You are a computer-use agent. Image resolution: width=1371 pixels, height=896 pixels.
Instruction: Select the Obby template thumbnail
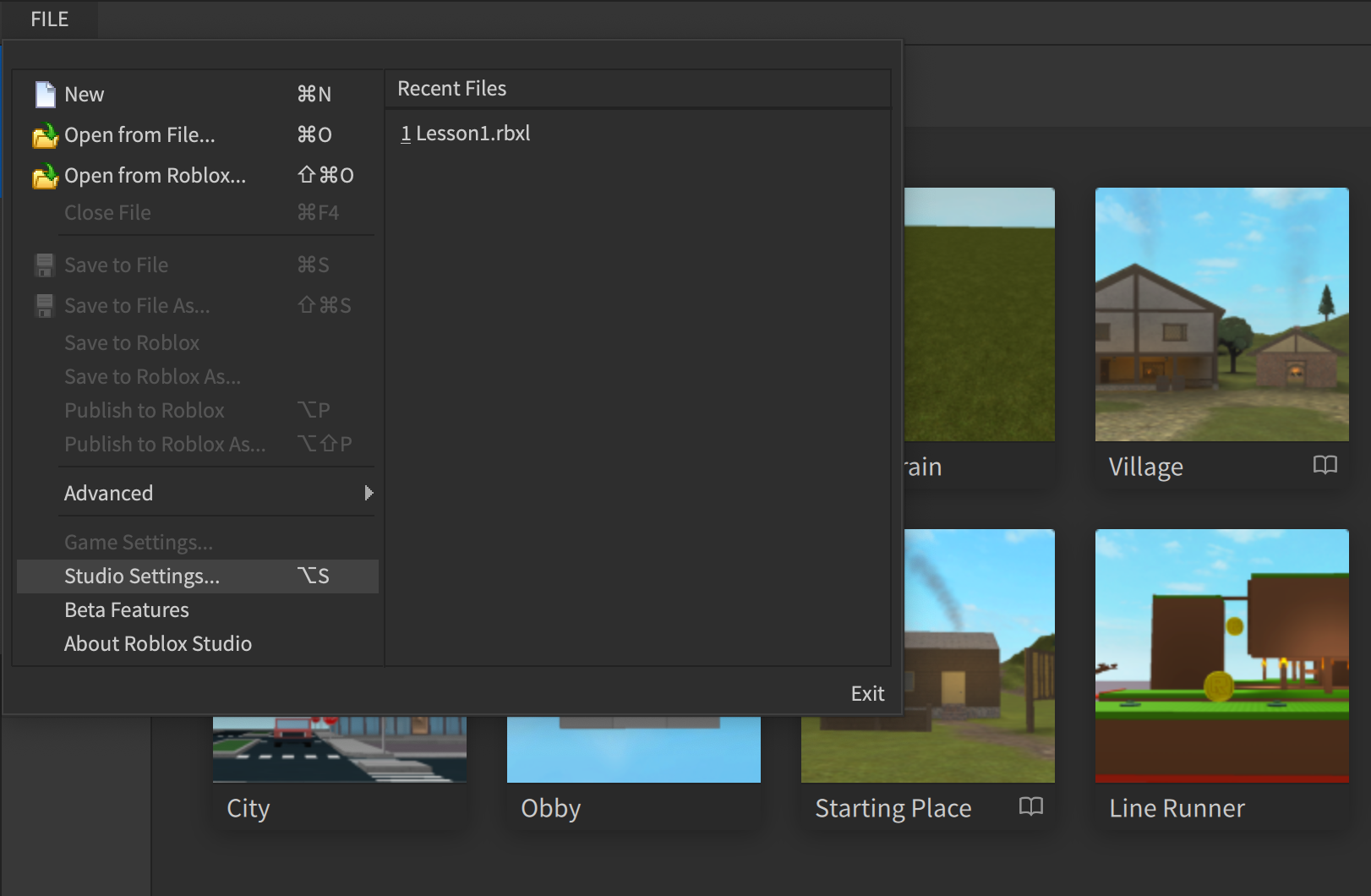(634, 749)
